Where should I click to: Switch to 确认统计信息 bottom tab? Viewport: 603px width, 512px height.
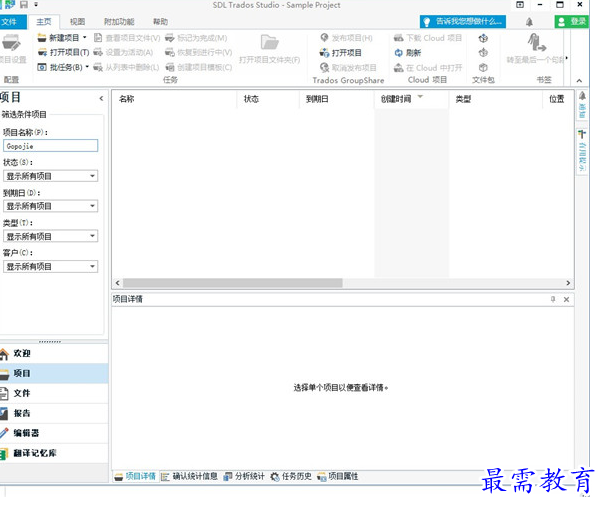click(x=189, y=477)
